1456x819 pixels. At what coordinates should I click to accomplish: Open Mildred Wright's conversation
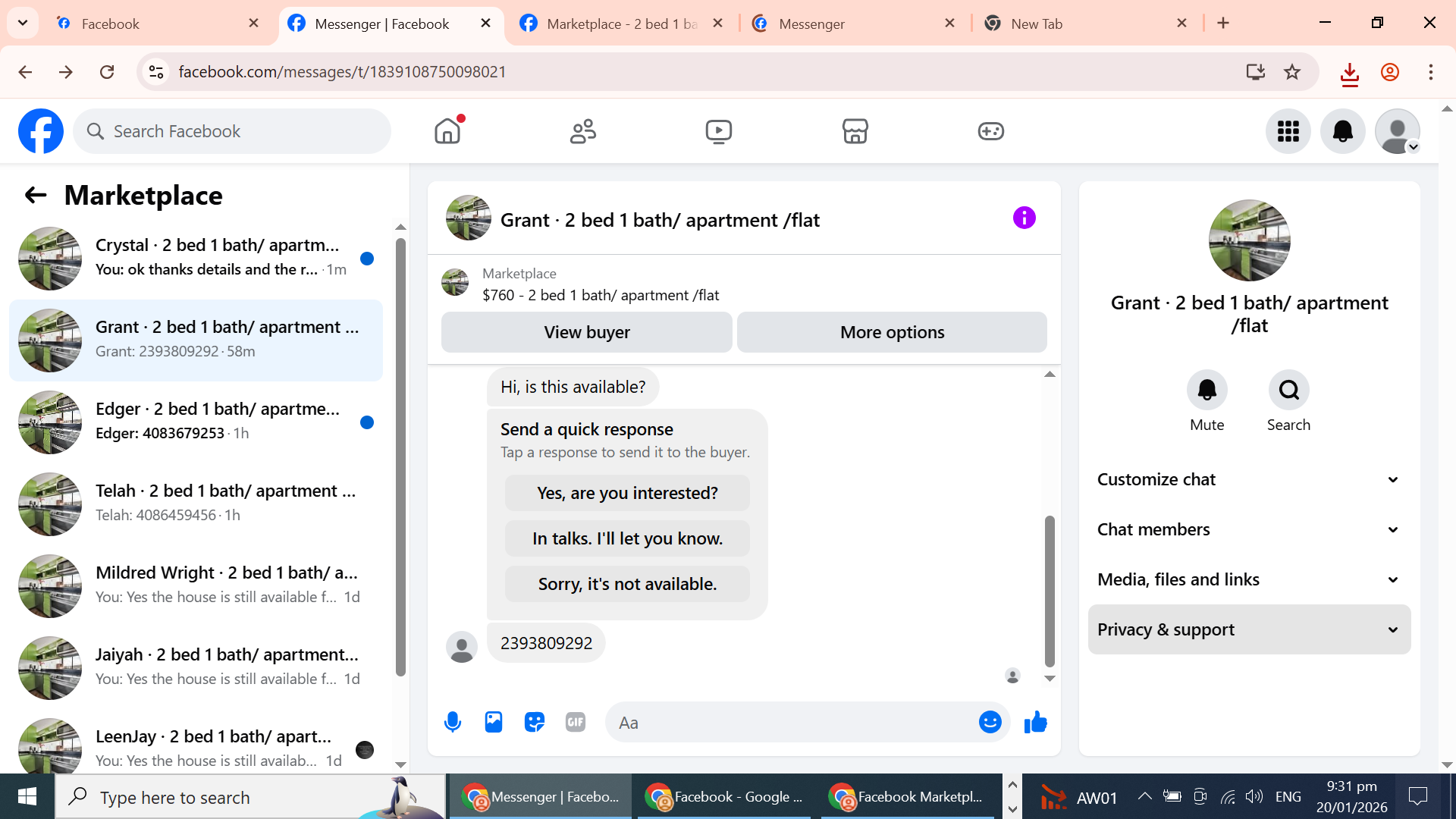coord(196,585)
